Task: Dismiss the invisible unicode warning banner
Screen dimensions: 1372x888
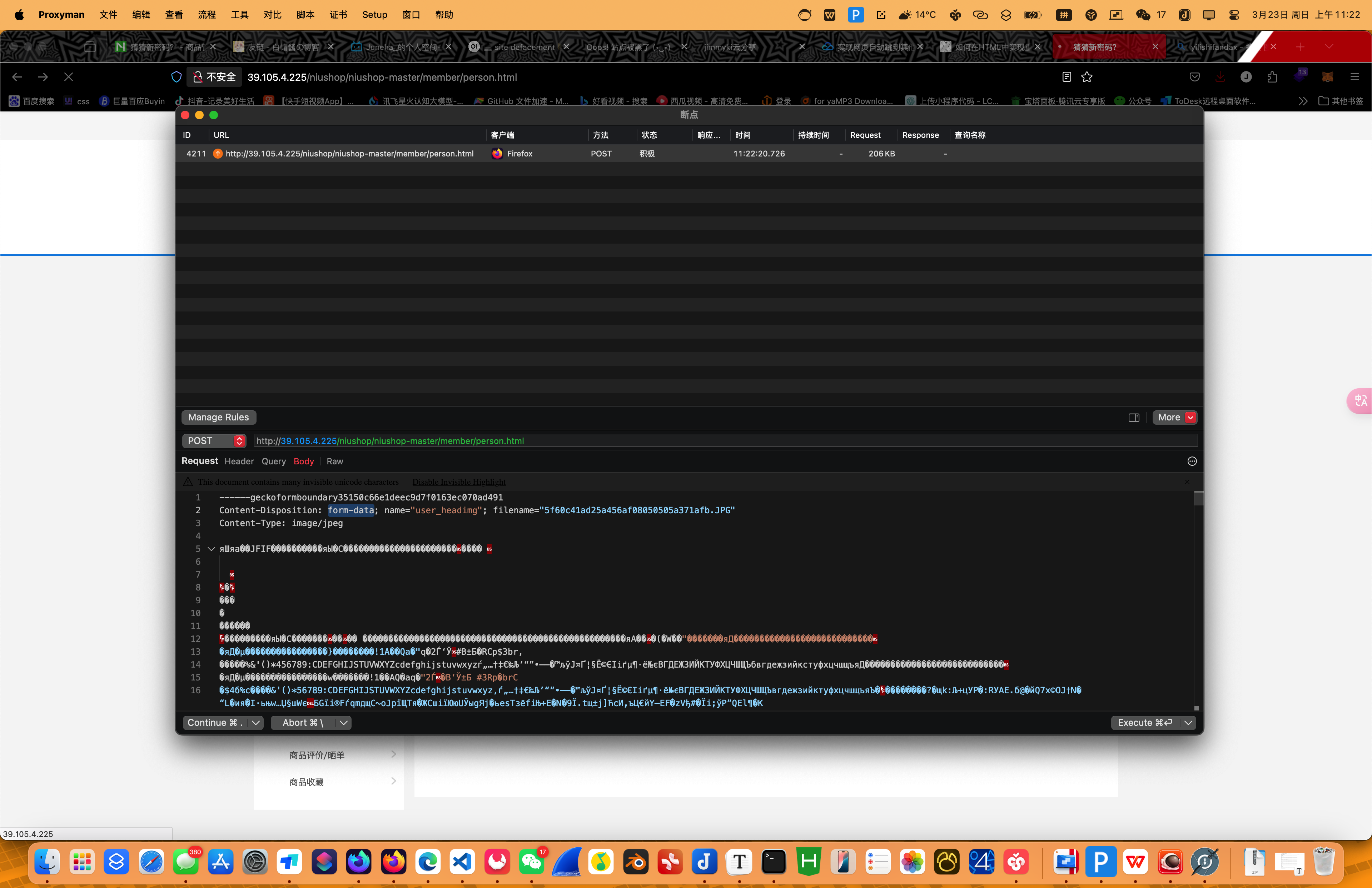Action: click(1187, 482)
